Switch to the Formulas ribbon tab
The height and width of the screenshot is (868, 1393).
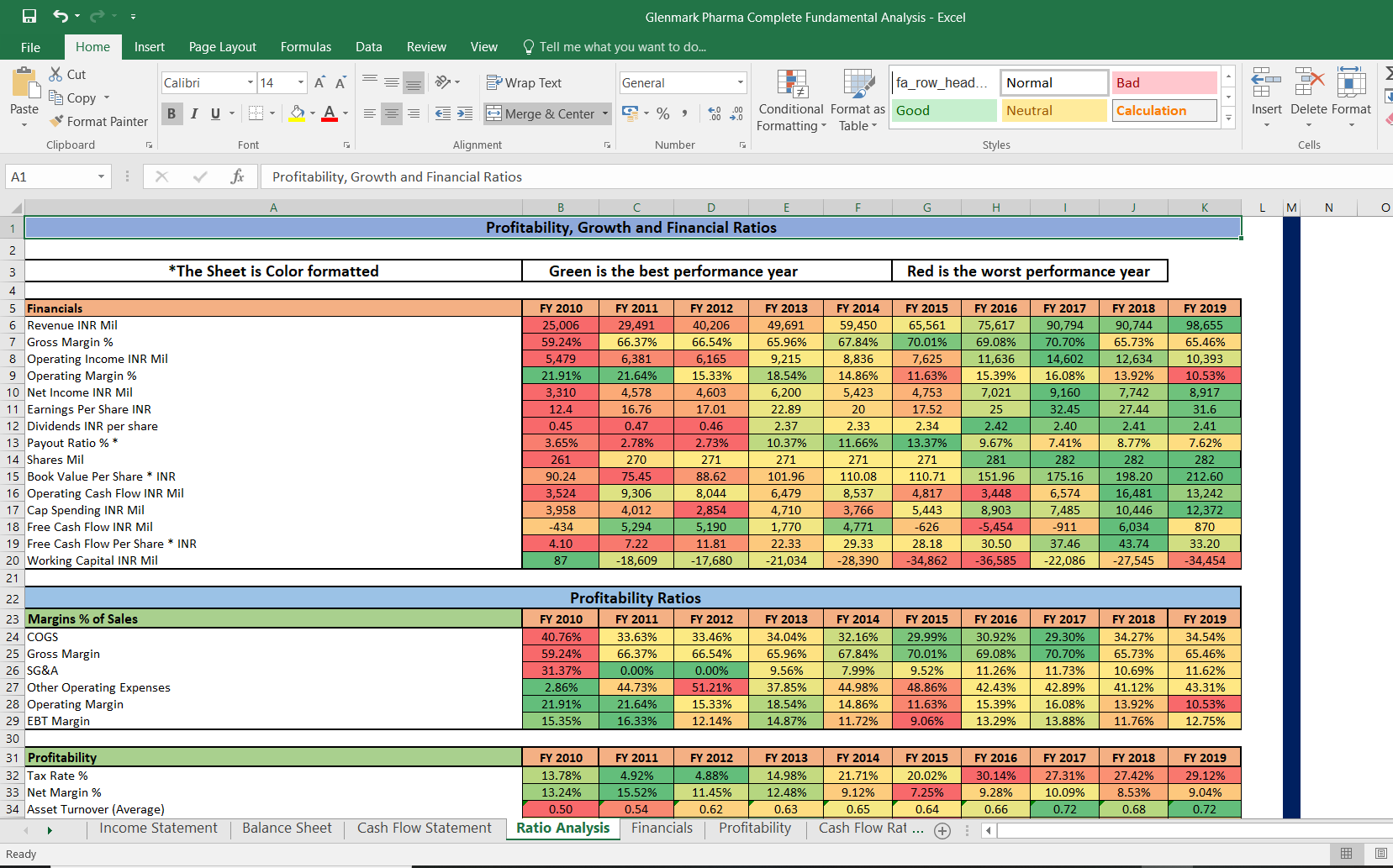click(306, 47)
